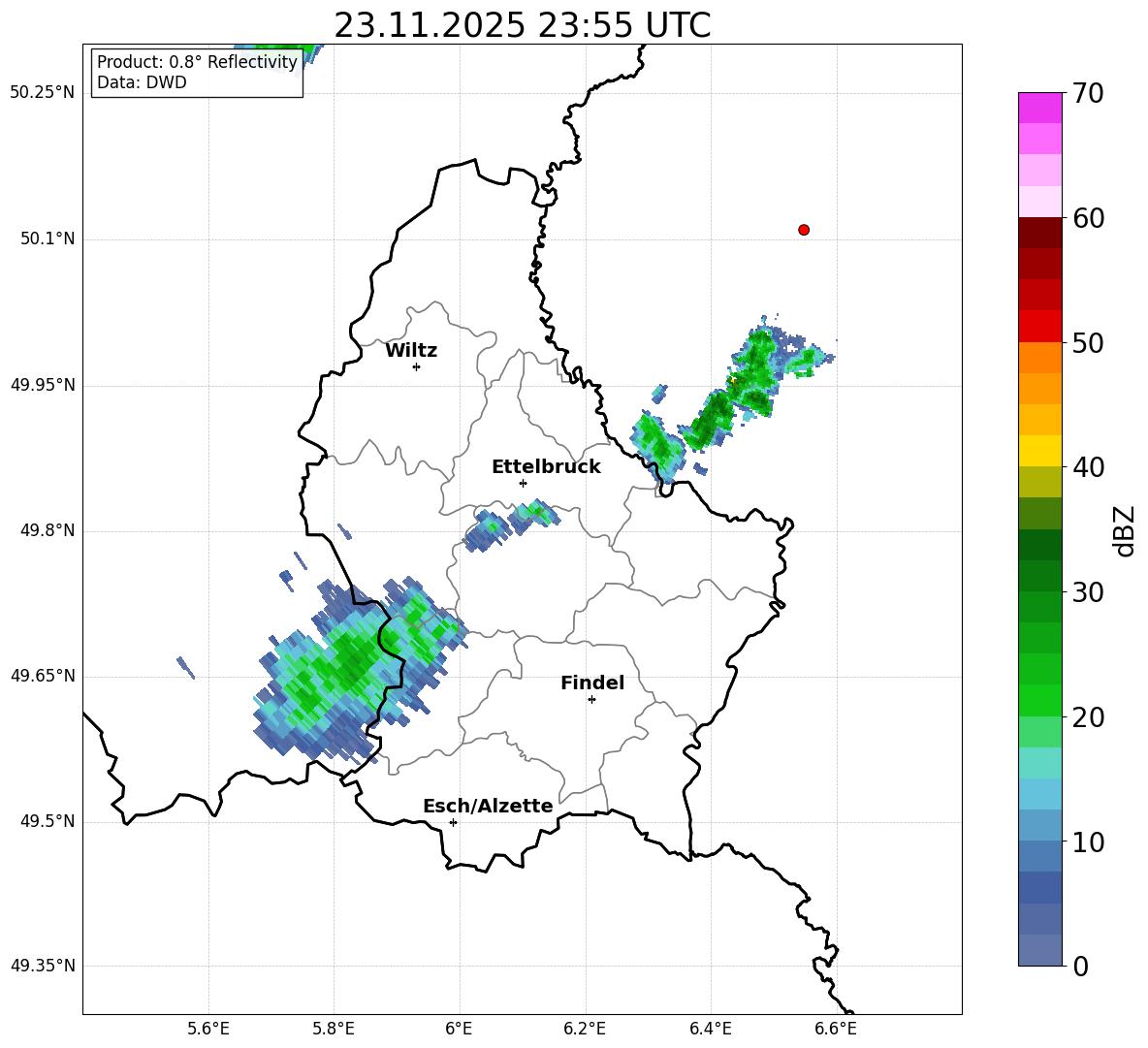Click the 70 colorbar tick label
The image size is (1148, 1048).
point(1089,93)
